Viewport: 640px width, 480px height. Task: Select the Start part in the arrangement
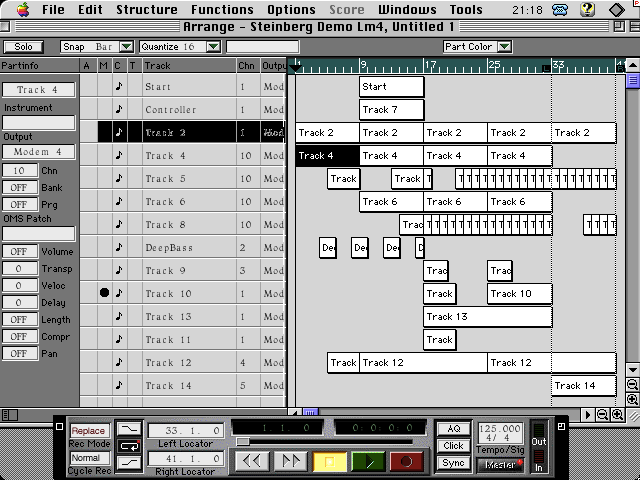tap(391, 87)
